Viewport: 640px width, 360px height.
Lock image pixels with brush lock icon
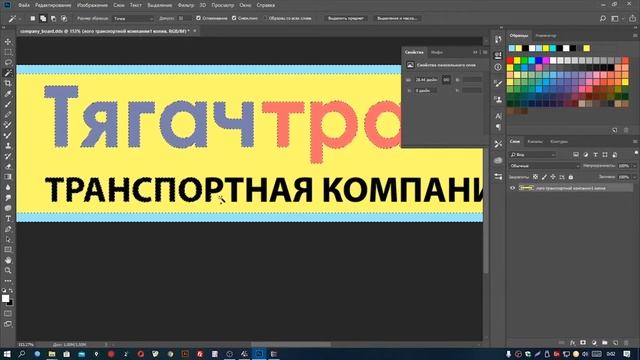click(544, 177)
